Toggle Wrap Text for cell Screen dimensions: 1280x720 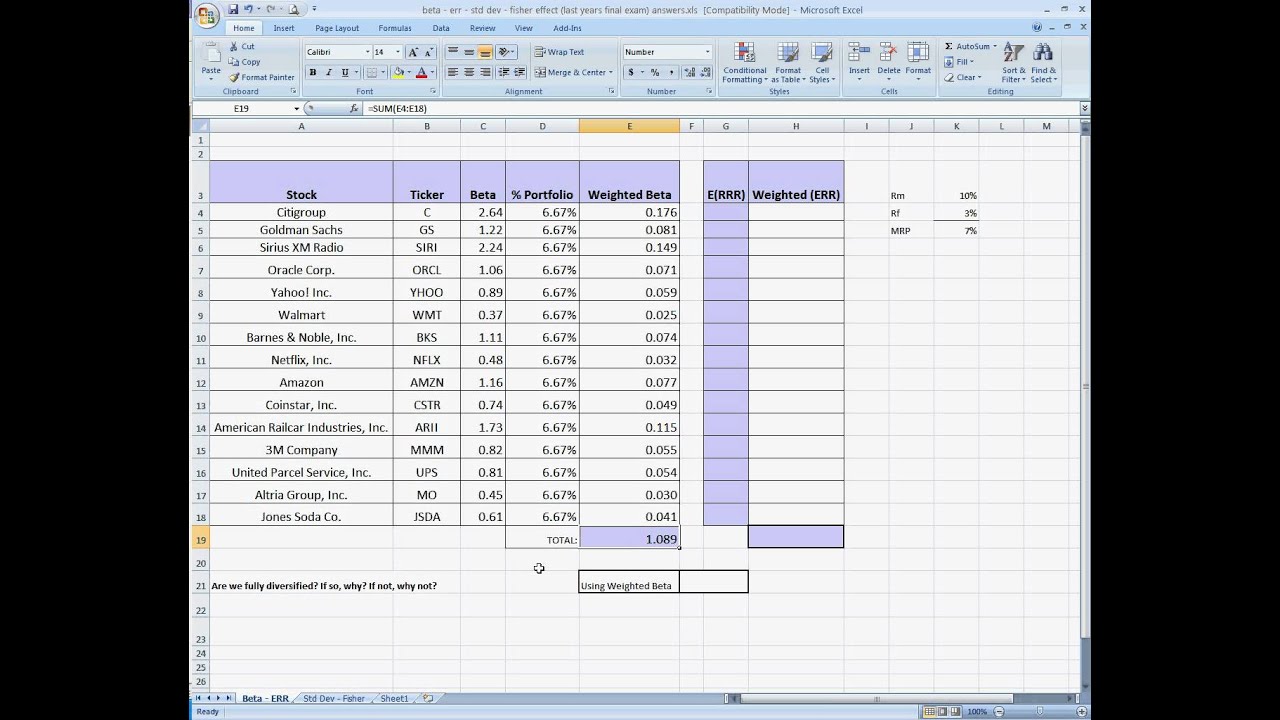tap(559, 52)
